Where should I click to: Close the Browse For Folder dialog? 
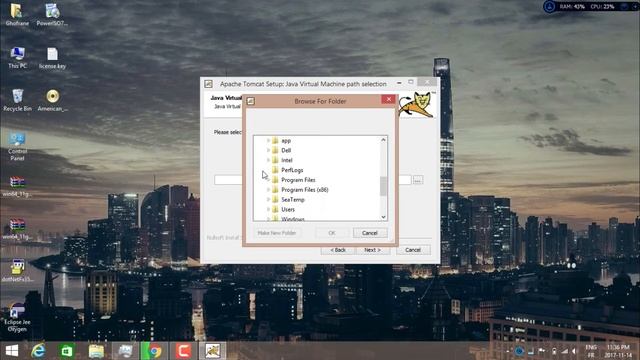389,99
